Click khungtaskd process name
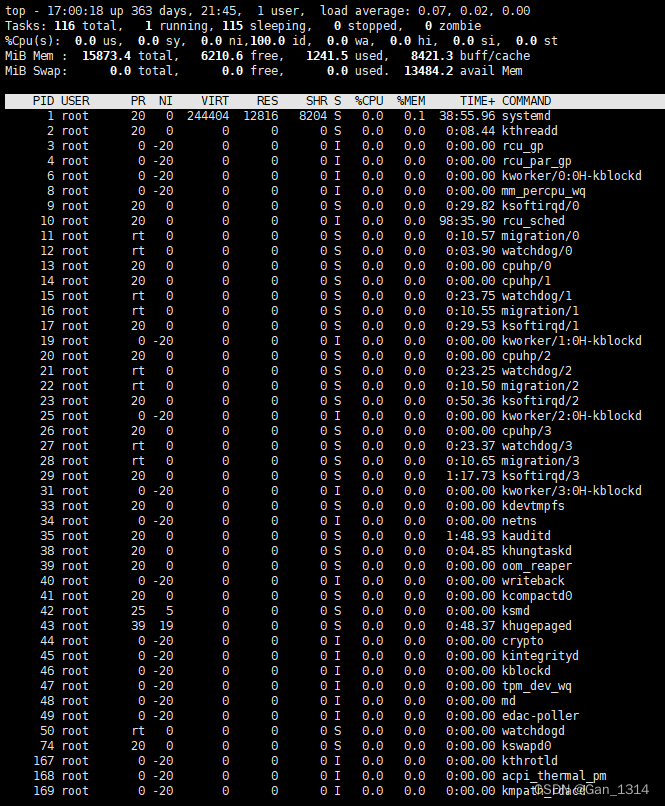 [537, 551]
